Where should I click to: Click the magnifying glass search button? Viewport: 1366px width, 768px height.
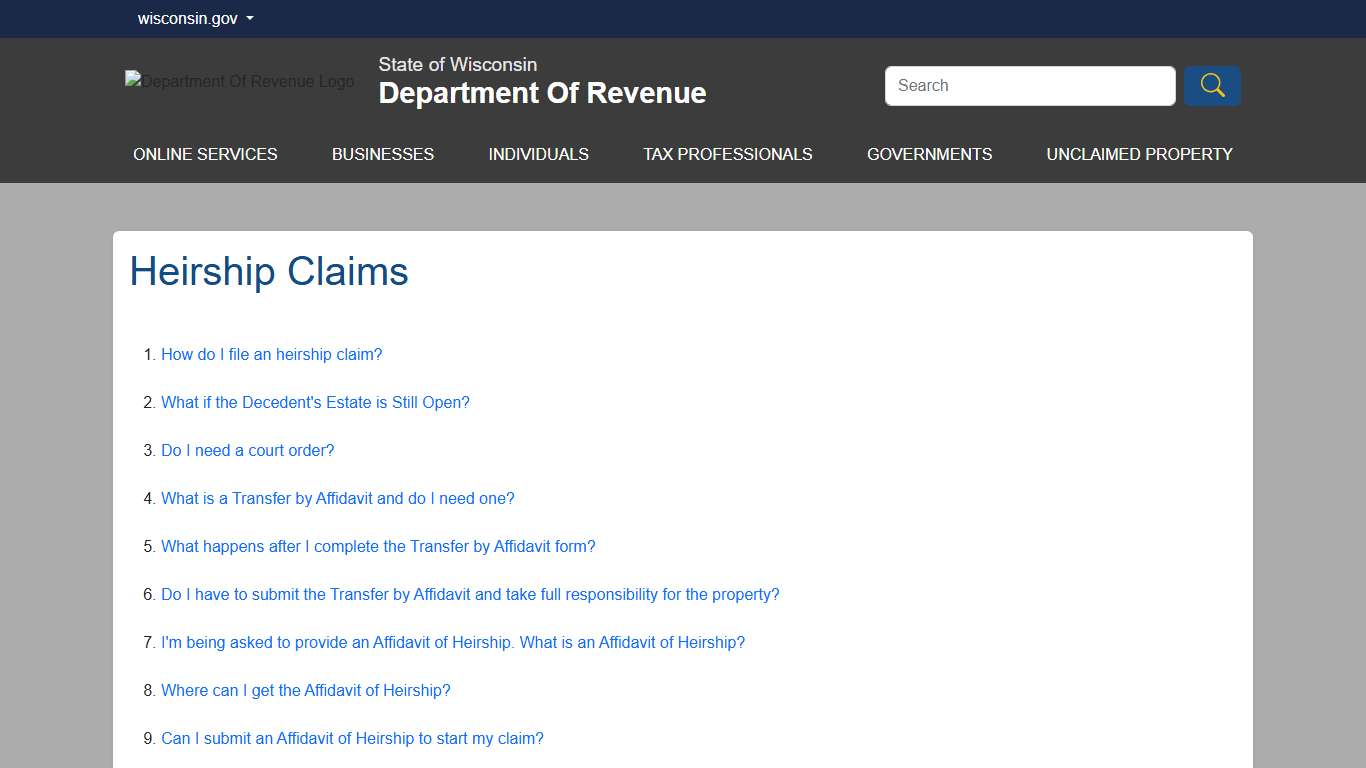click(1212, 86)
